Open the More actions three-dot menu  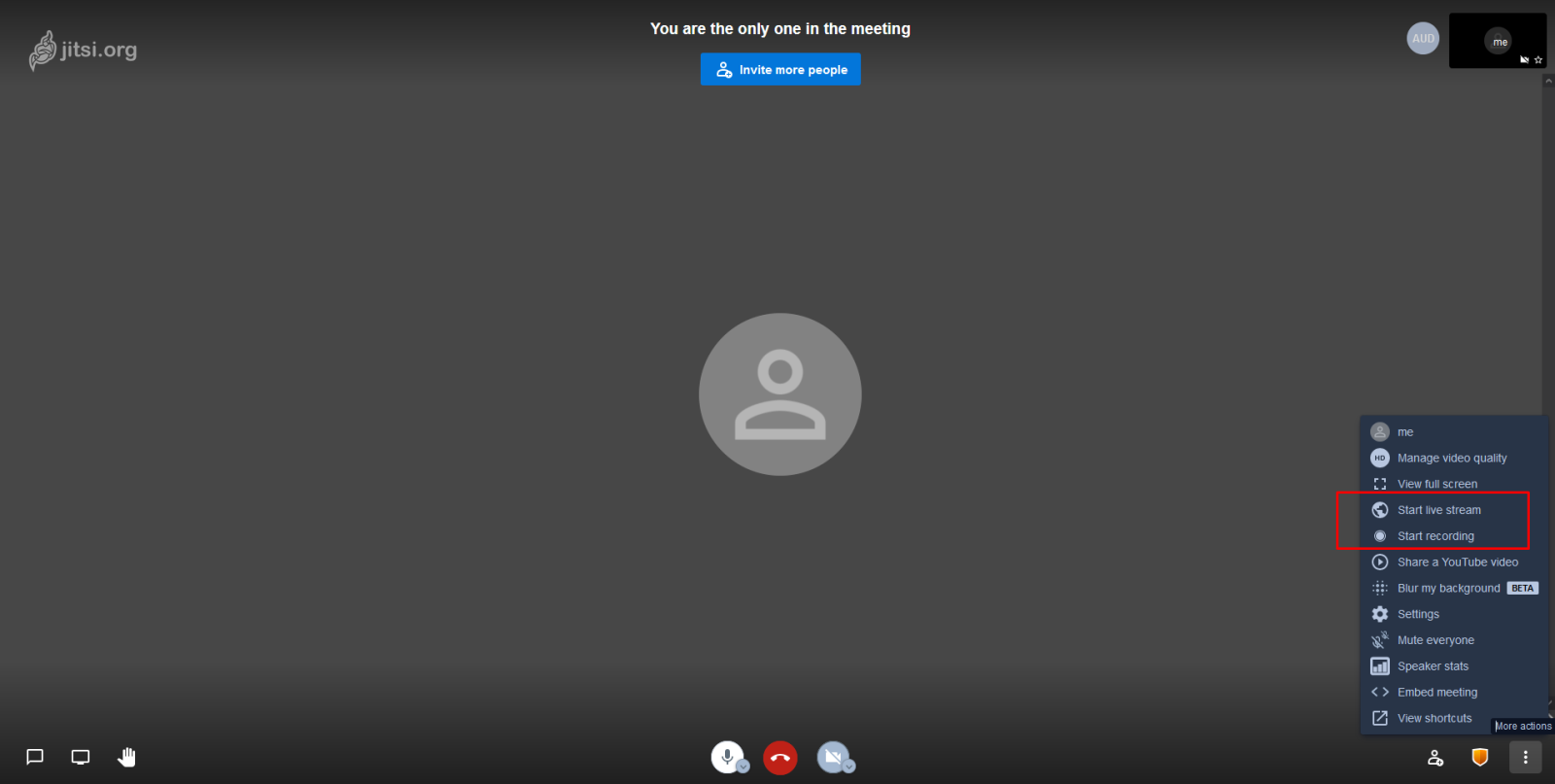coord(1525,757)
